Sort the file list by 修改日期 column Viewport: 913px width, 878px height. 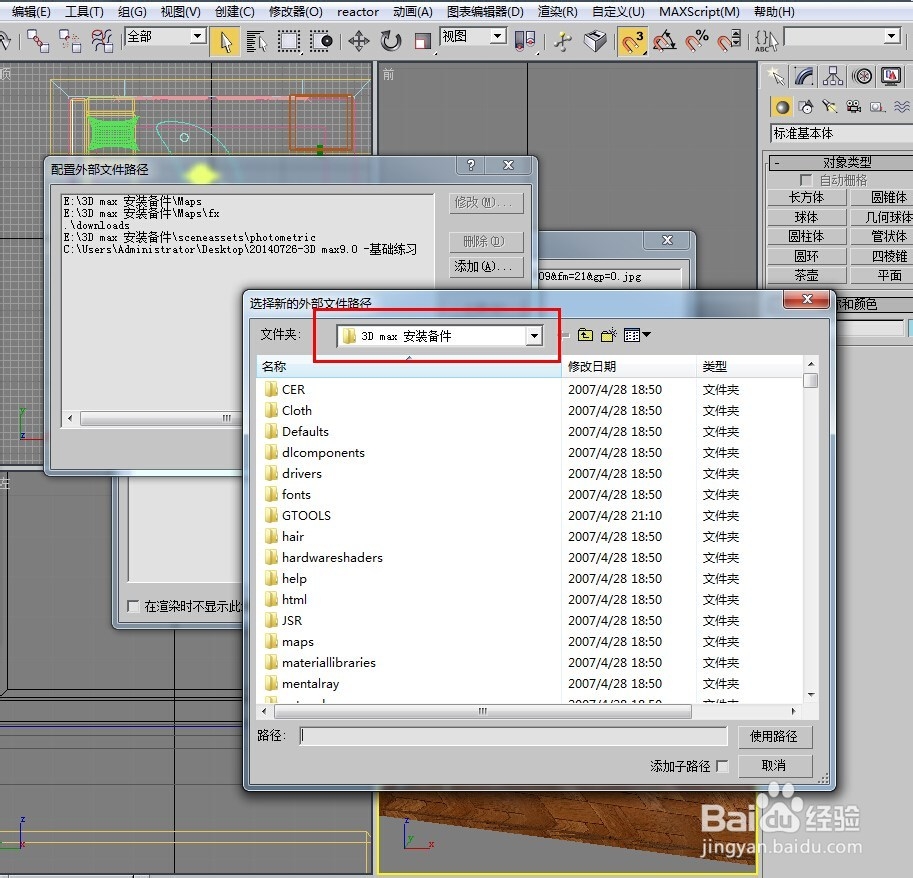629,367
